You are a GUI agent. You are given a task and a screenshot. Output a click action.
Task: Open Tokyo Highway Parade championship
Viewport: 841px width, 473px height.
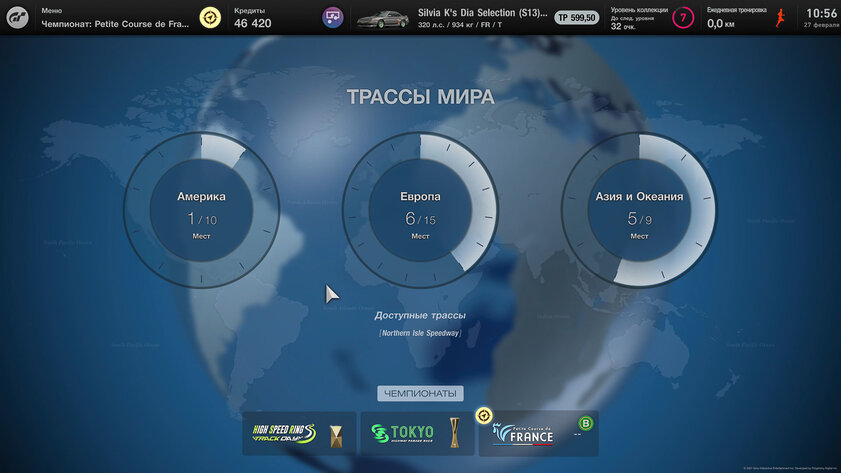tap(417, 434)
